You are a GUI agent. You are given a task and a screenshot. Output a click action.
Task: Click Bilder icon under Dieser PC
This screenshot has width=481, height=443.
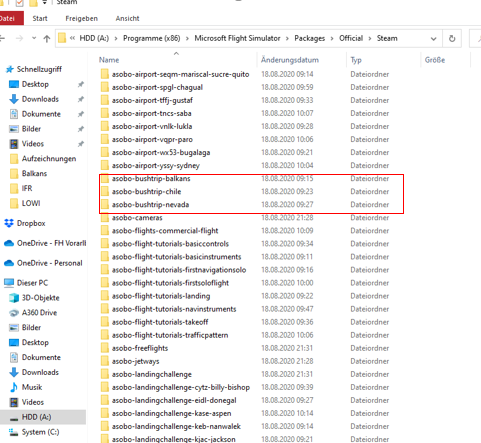[x=14, y=328]
